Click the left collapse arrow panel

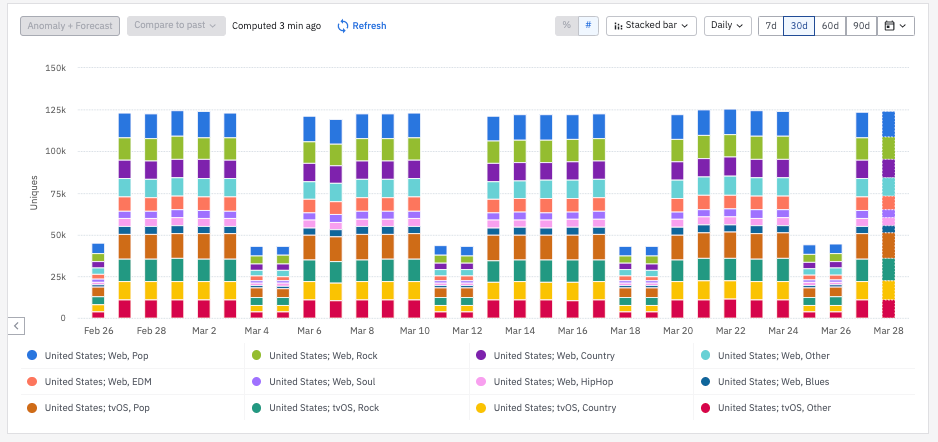click(16, 326)
